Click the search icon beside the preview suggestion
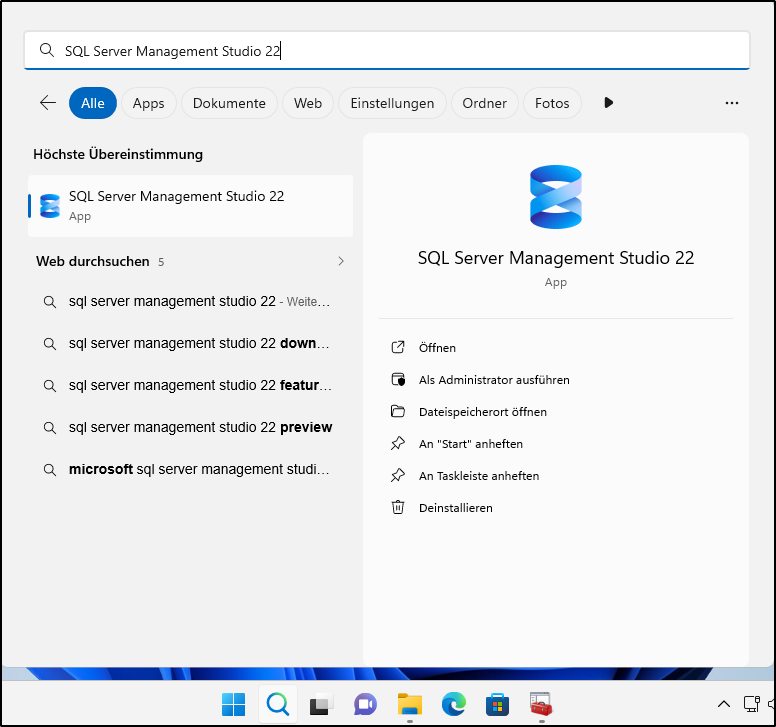The image size is (776, 727). [49, 428]
